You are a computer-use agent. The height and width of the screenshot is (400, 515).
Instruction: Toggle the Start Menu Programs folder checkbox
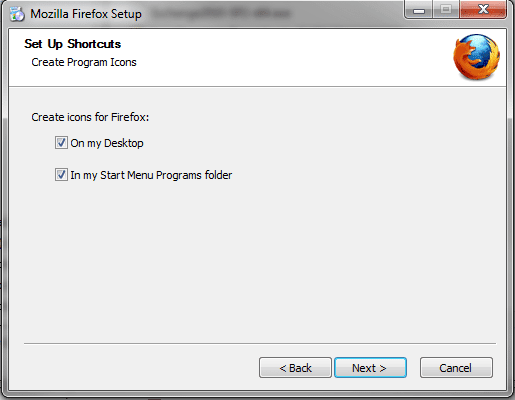point(61,175)
